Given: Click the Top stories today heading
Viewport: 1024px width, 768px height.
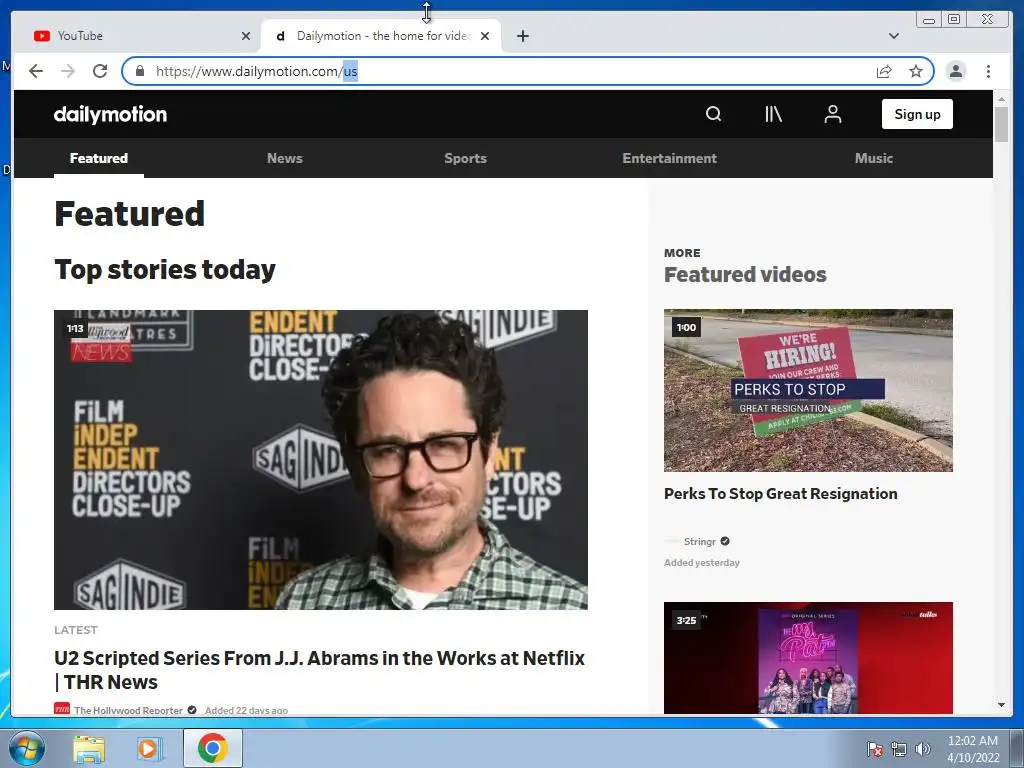Looking at the screenshot, I should click(x=165, y=270).
